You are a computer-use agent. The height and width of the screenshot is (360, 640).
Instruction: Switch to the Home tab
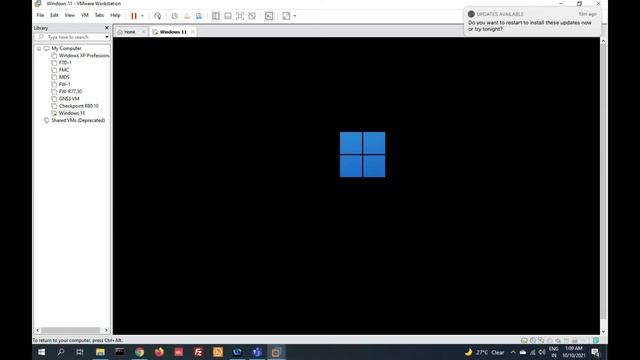coord(129,32)
